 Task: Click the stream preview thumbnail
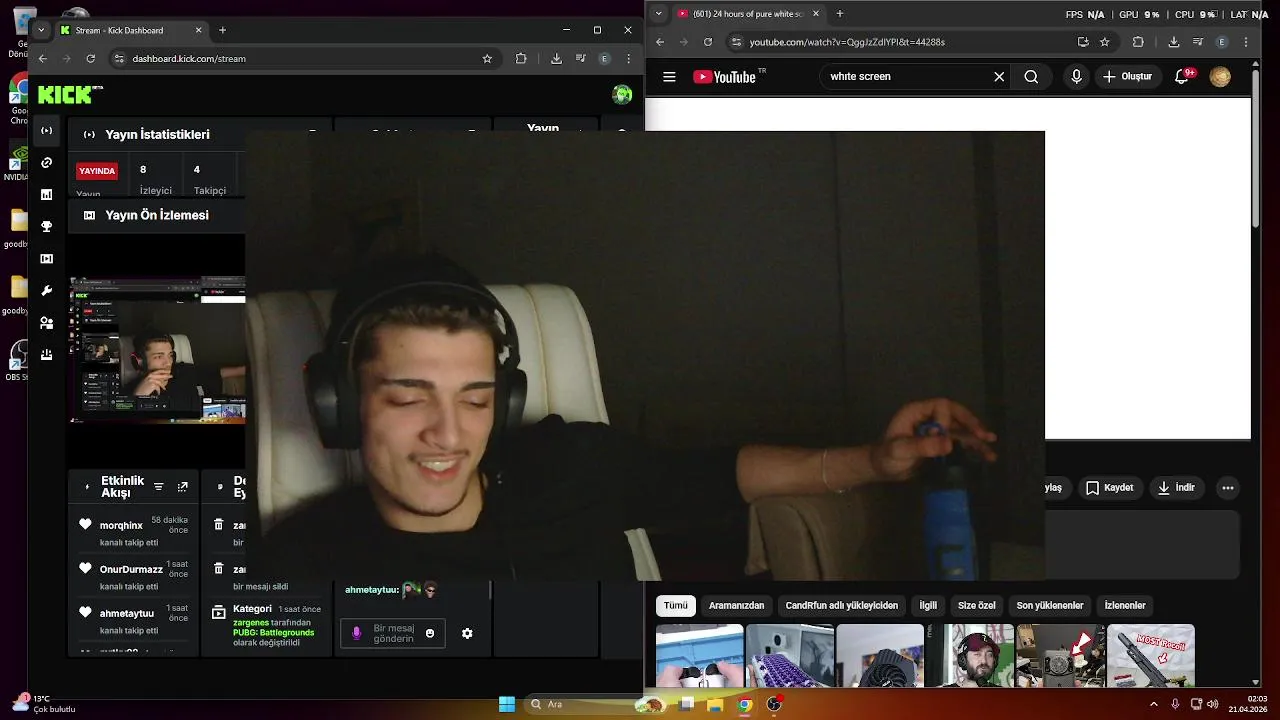[x=158, y=350]
